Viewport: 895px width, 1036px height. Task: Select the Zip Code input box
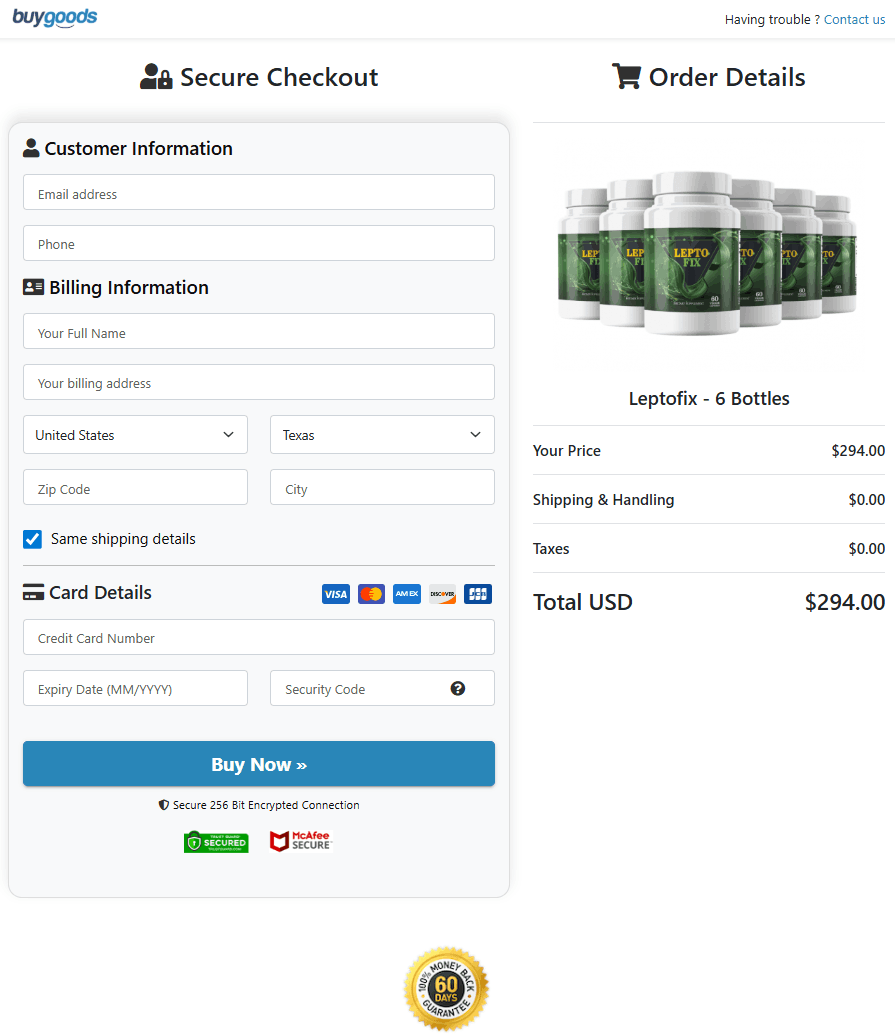(x=135, y=488)
